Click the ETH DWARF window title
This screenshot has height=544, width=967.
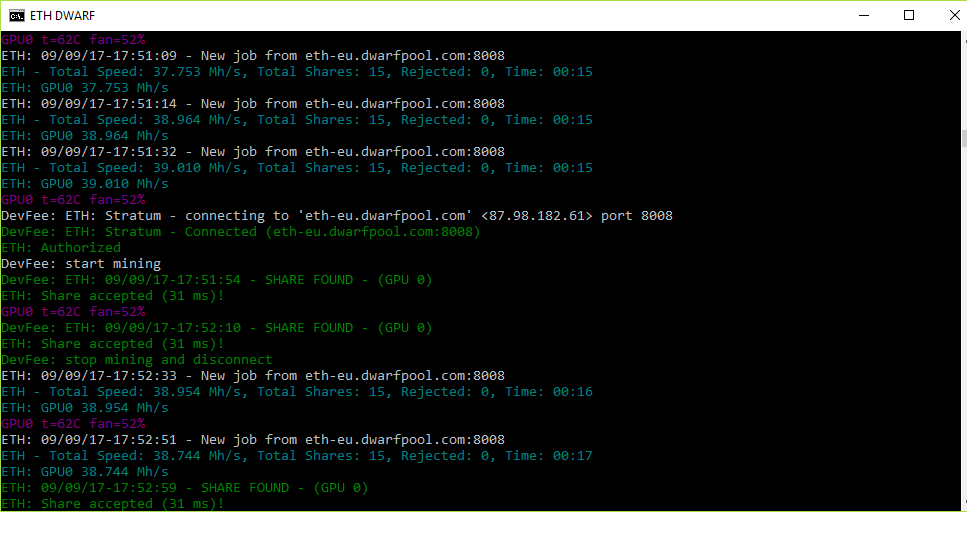click(x=62, y=15)
